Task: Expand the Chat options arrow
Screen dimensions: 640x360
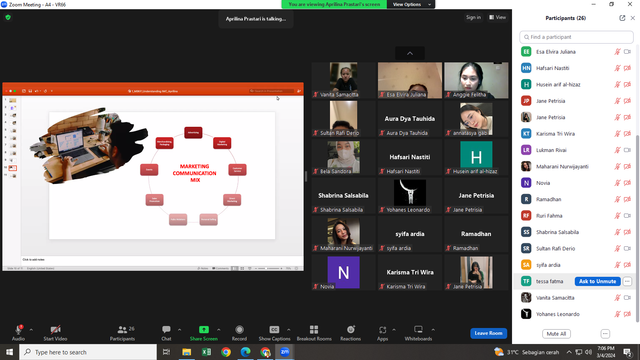Action: tap(180, 329)
